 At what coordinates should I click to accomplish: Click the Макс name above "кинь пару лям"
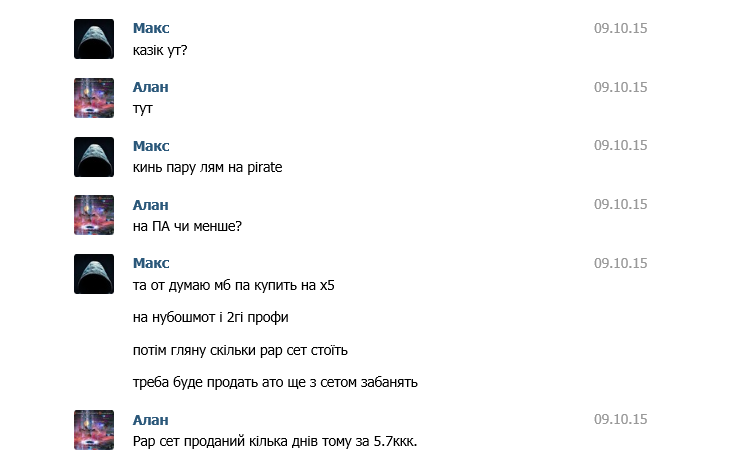pos(151,146)
